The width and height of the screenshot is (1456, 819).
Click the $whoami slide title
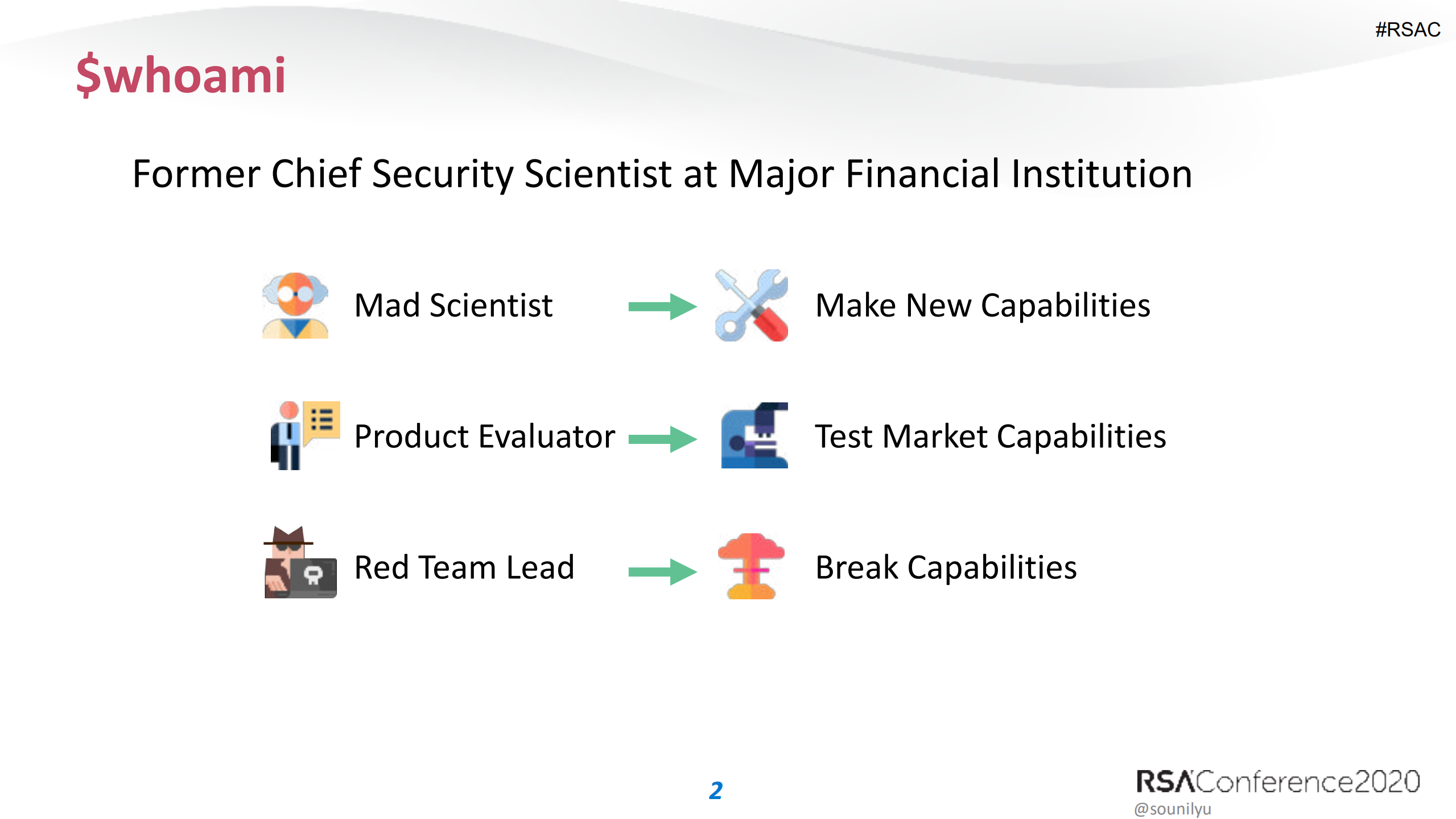pyautogui.click(x=181, y=75)
